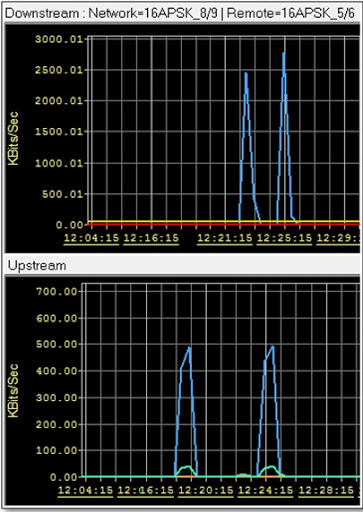363x512 pixels.
Task: Click the Upstream 100.00 axis value
Action: [x=57, y=451]
